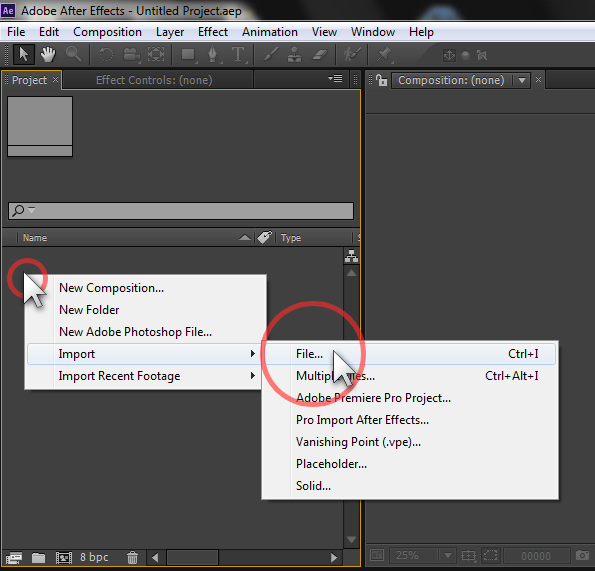595x571 pixels.
Task: Create a new composition via bottom icon
Action: [x=63, y=557]
